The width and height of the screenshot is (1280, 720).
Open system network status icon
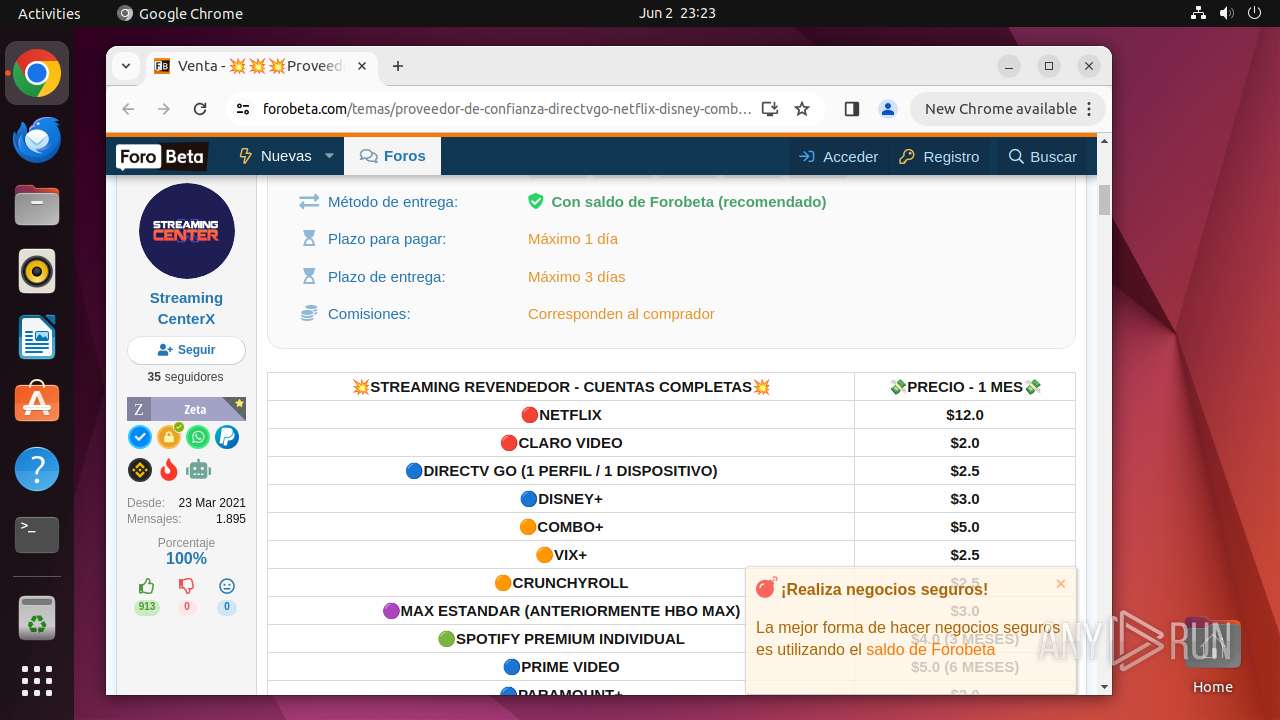tap(1199, 14)
